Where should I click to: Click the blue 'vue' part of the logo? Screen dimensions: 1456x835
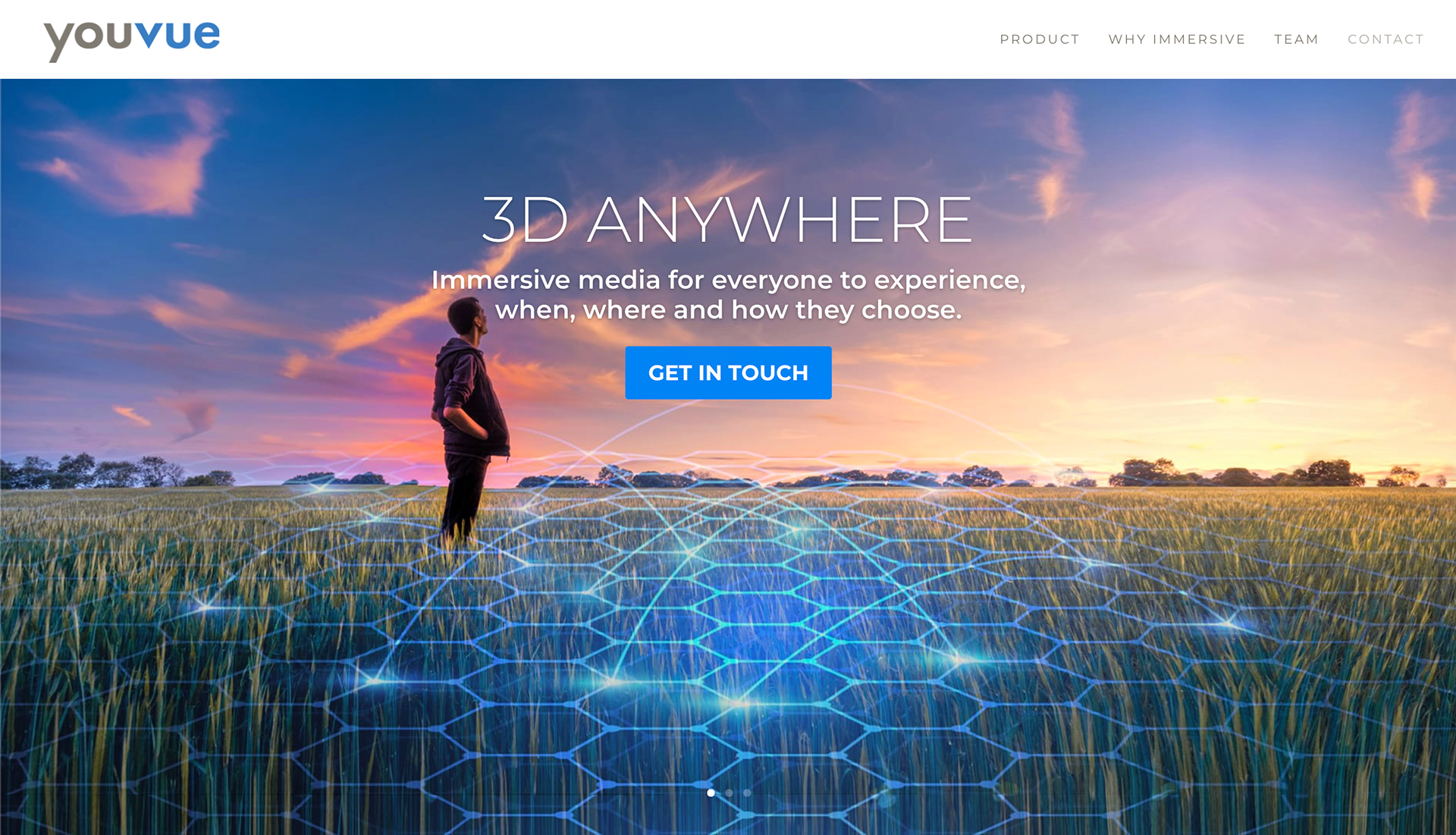[x=177, y=36]
